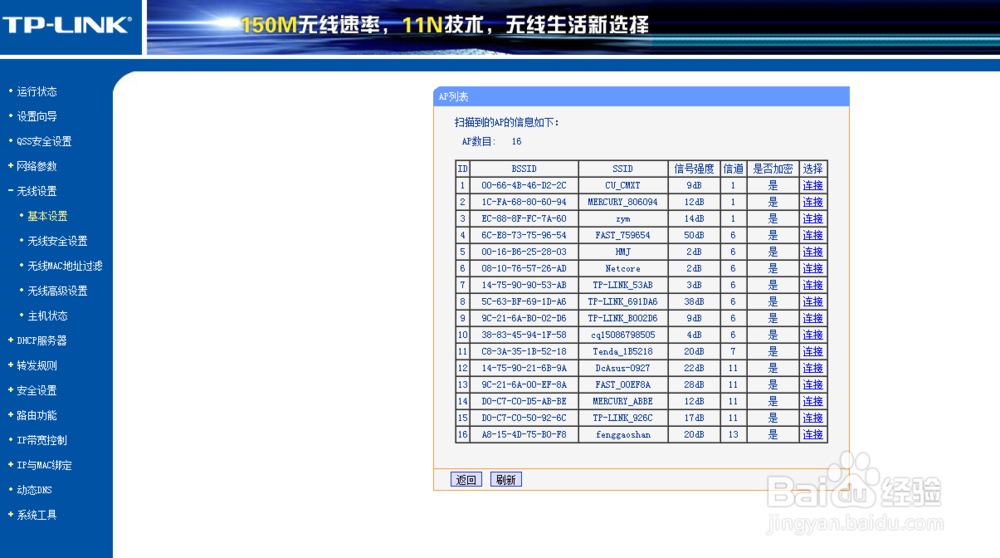Click SSID fenggaoshan cell
Image resolution: width=1000 pixels, height=558 pixels.
click(x=622, y=434)
